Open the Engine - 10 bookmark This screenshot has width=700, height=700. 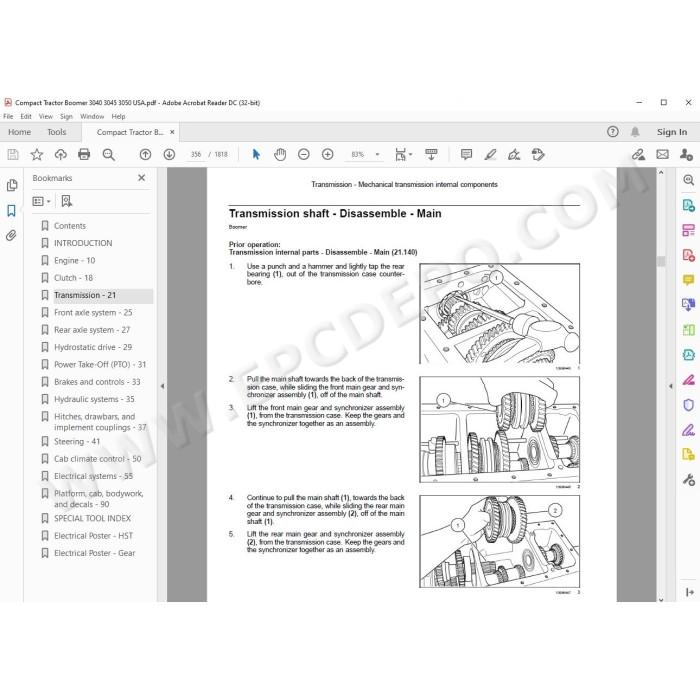(75, 261)
